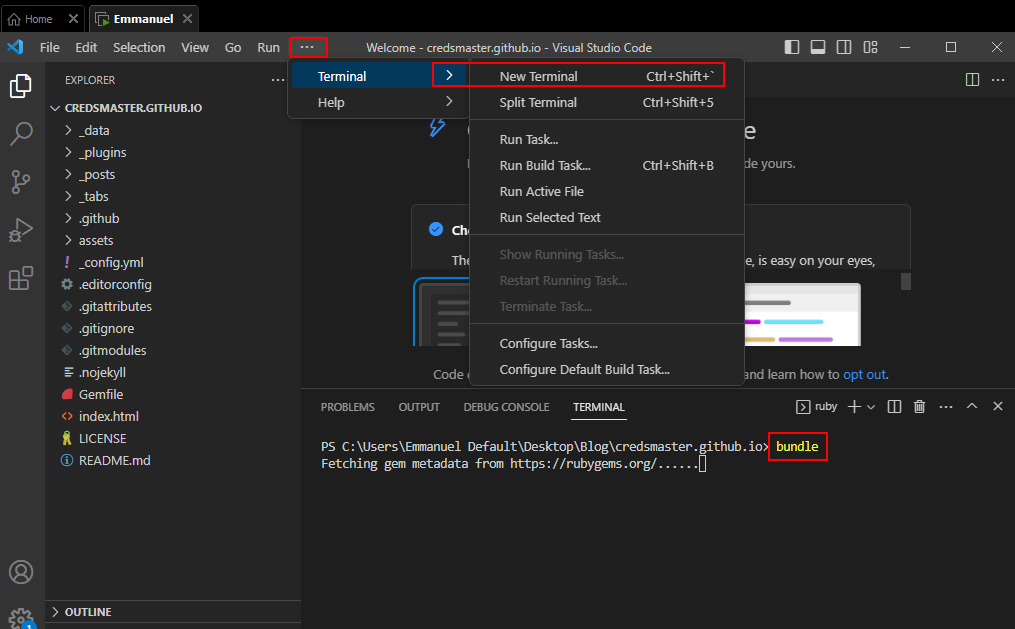Open the Run and Debug view

coord(21,230)
